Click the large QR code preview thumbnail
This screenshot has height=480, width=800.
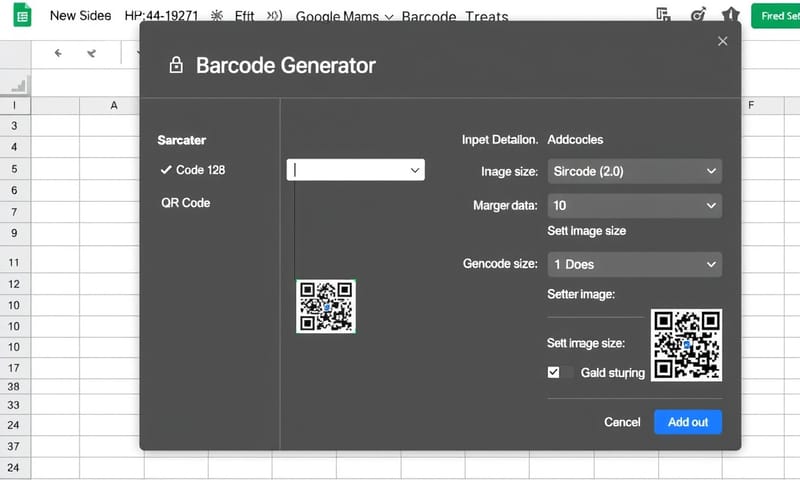coord(686,344)
